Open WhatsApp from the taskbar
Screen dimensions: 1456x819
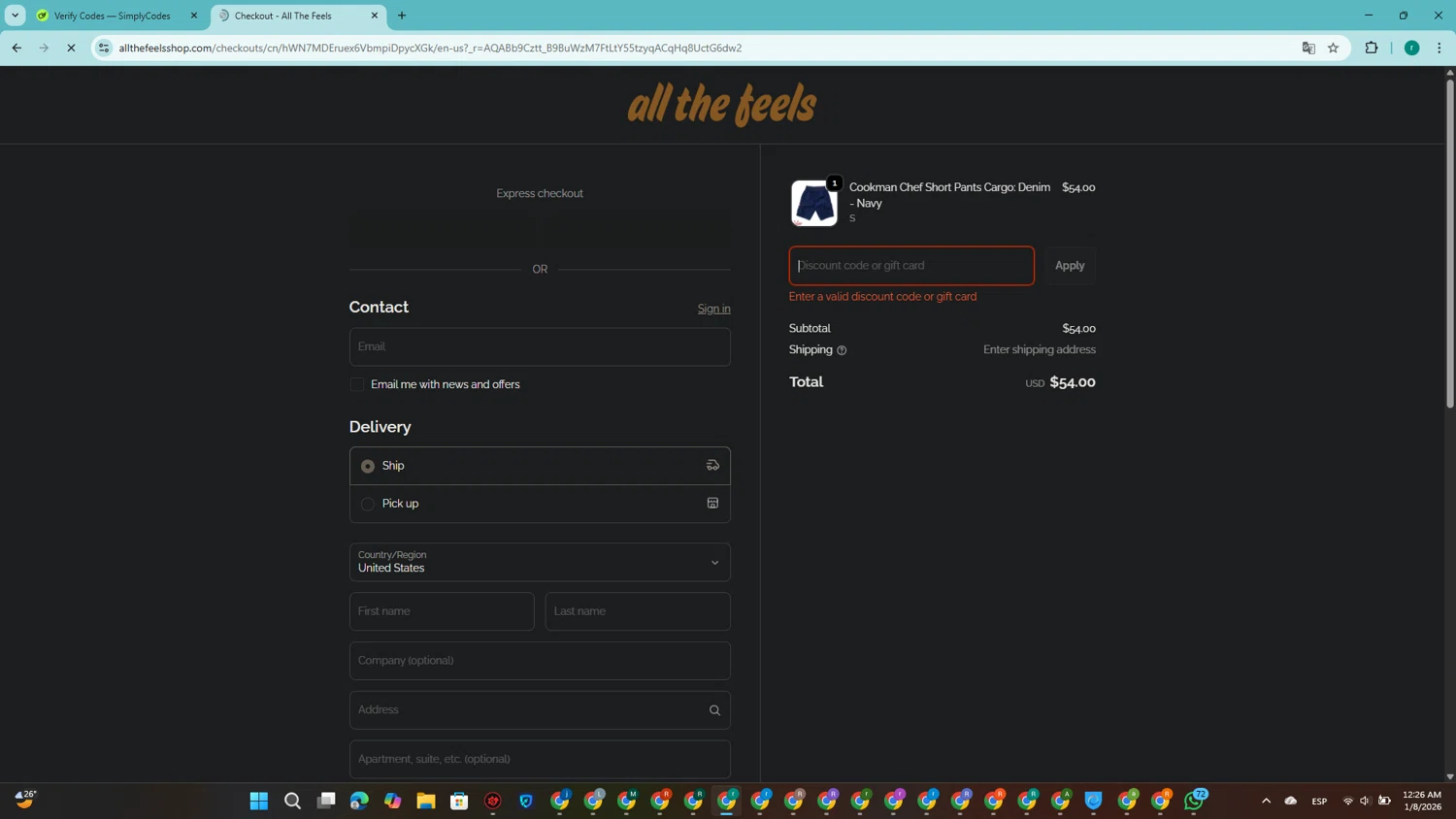click(1194, 801)
